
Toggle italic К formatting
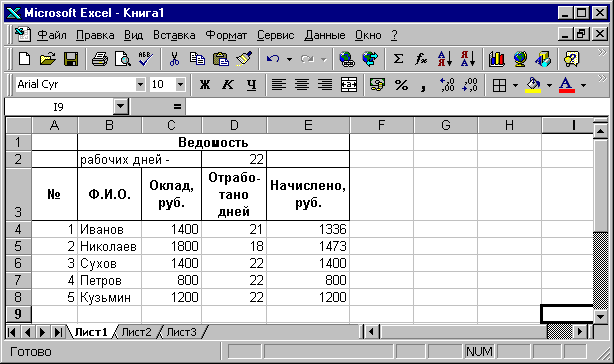[x=228, y=85]
